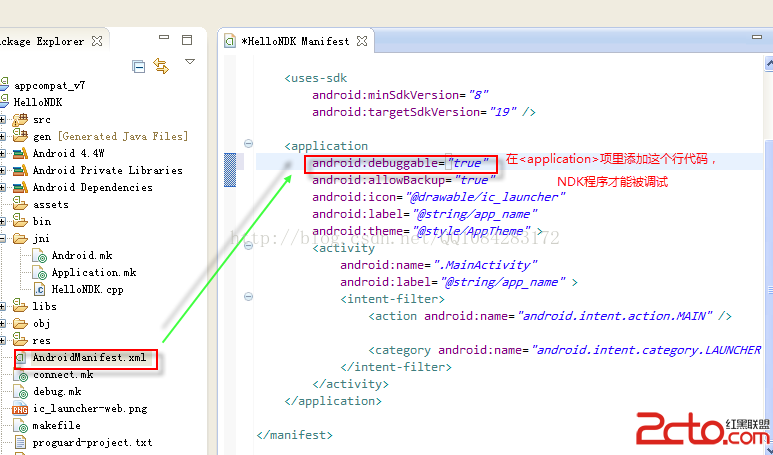The width and height of the screenshot is (773, 455).
Task: Click the jni folder icon
Action: coord(20,239)
